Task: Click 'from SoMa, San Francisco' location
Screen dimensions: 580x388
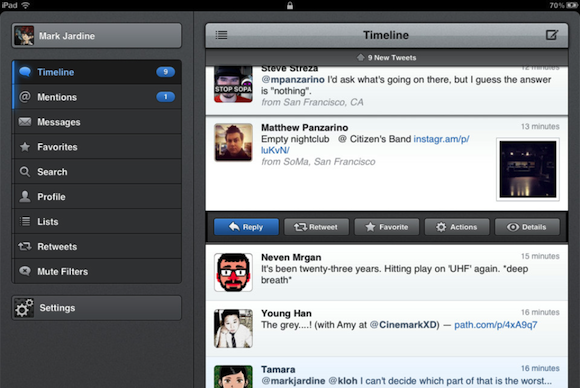Action: click(x=318, y=162)
